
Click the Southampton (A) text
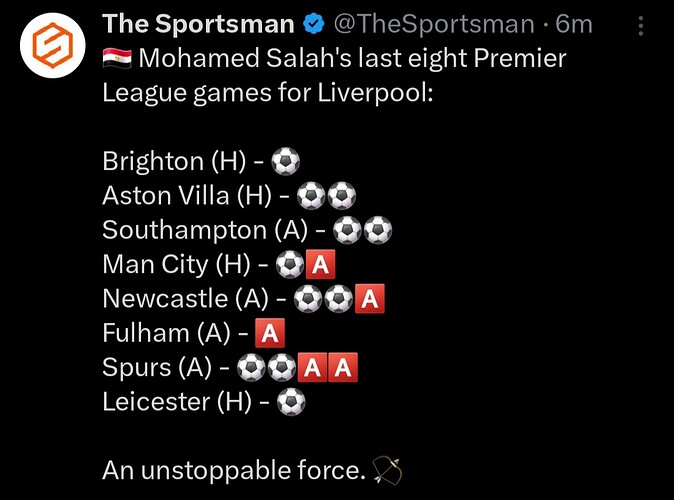coord(205,230)
